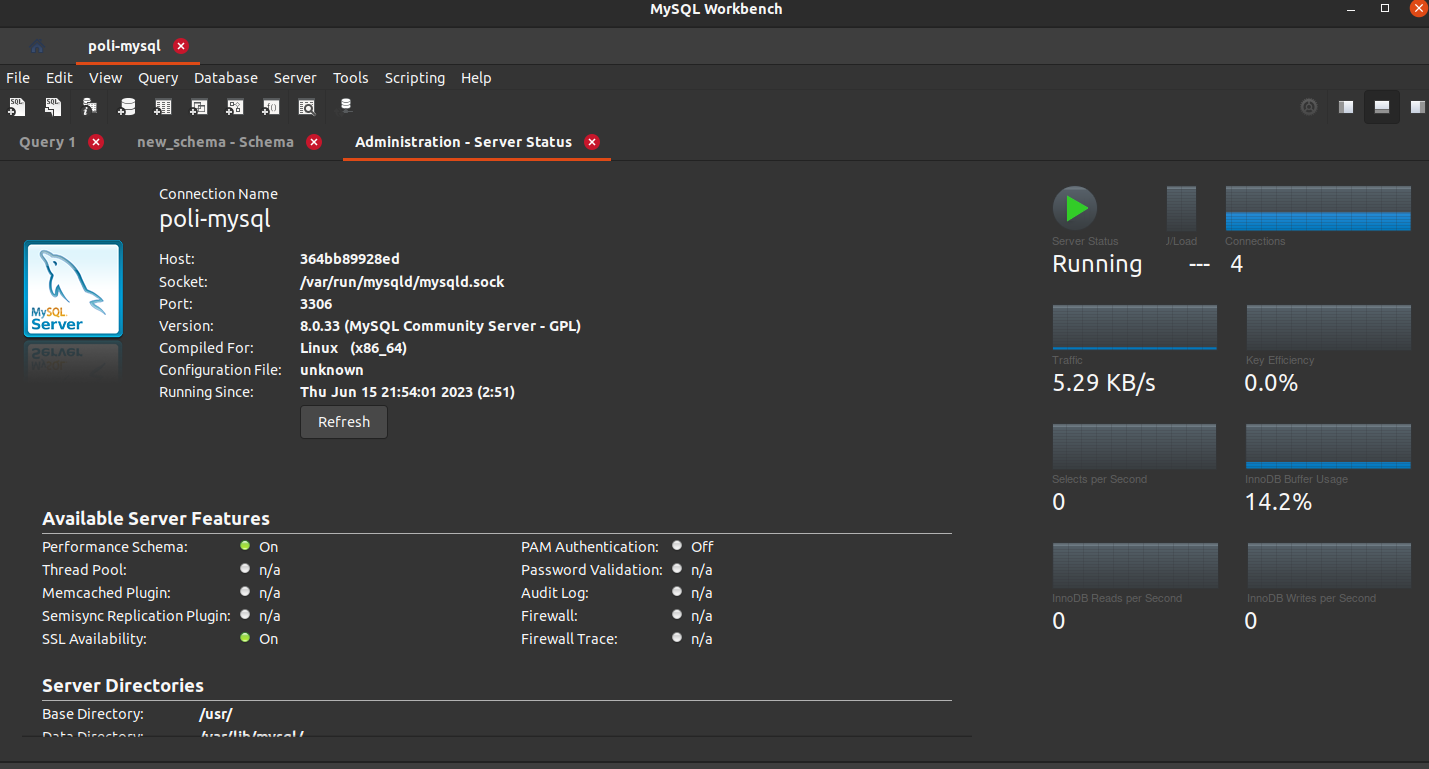Viewport: 1429px width, 769px height.
Task: Click the Running Since timestamp
Action: (407, 392)
